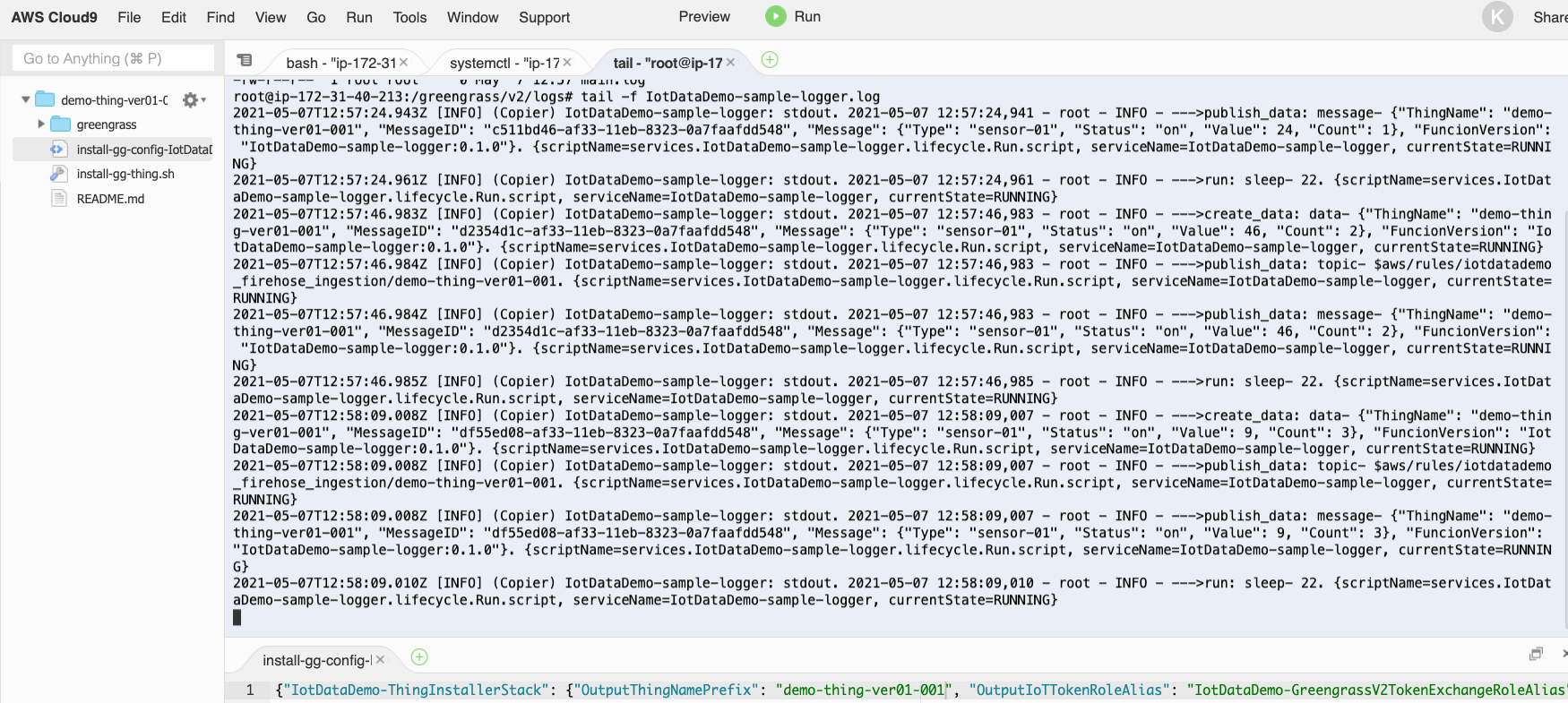Click the bottom pane maximize icon
The height and width of the screenshot is (703, 1568).
click(1536, 654)
